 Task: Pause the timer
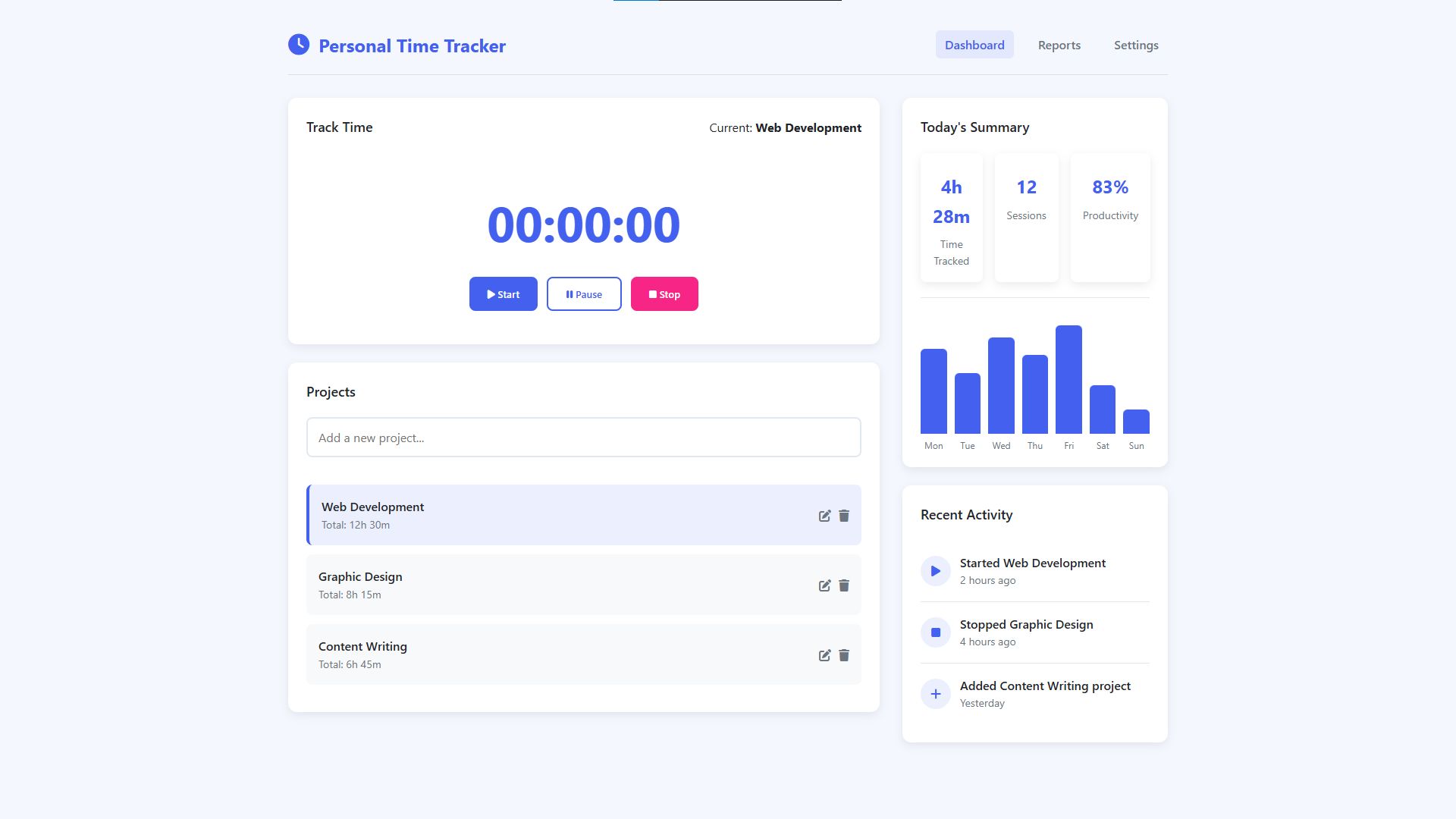click(584, 294)
